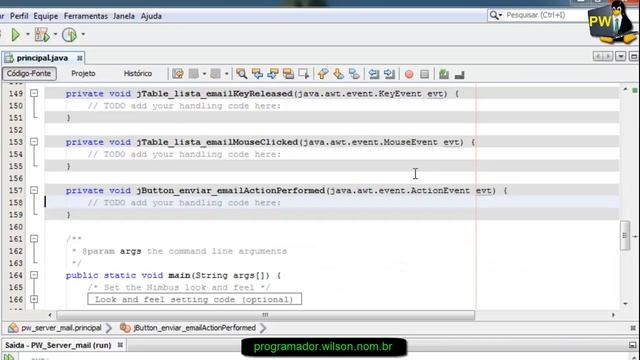
Task: Open the Ajuda menu
Action: [151, 16]
